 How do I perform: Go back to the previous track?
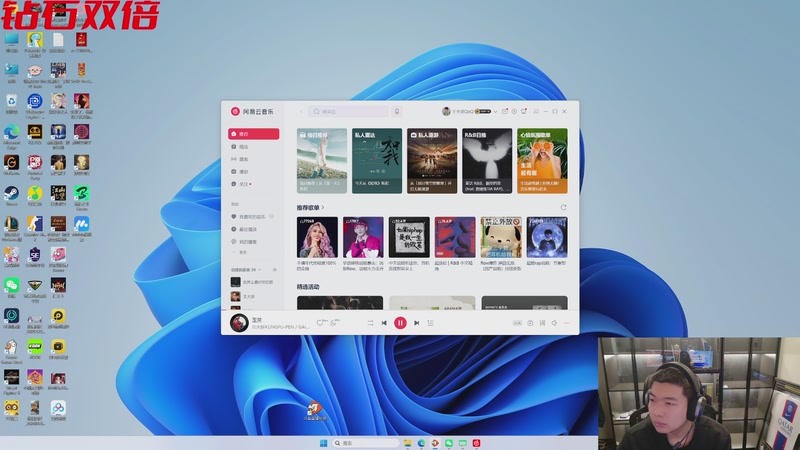(384, 323)
